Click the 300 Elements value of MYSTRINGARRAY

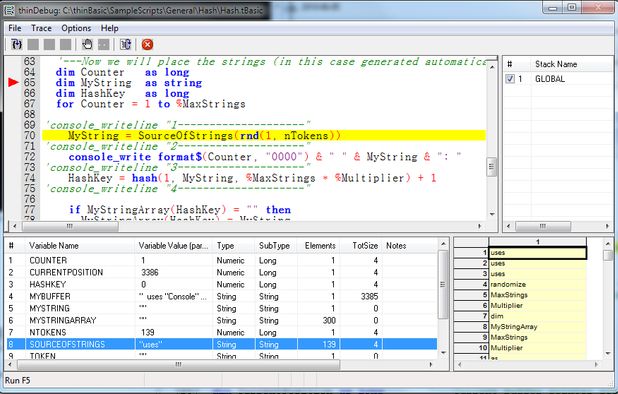pos(329,320)
